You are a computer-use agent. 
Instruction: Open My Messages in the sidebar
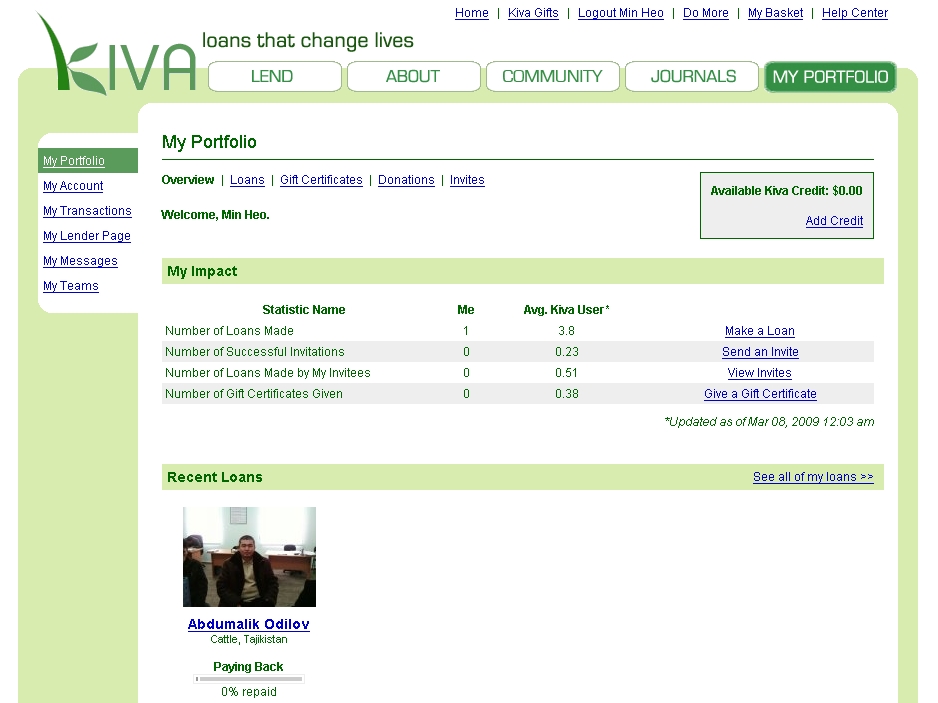pyautogui.click(x=80, y=261)
